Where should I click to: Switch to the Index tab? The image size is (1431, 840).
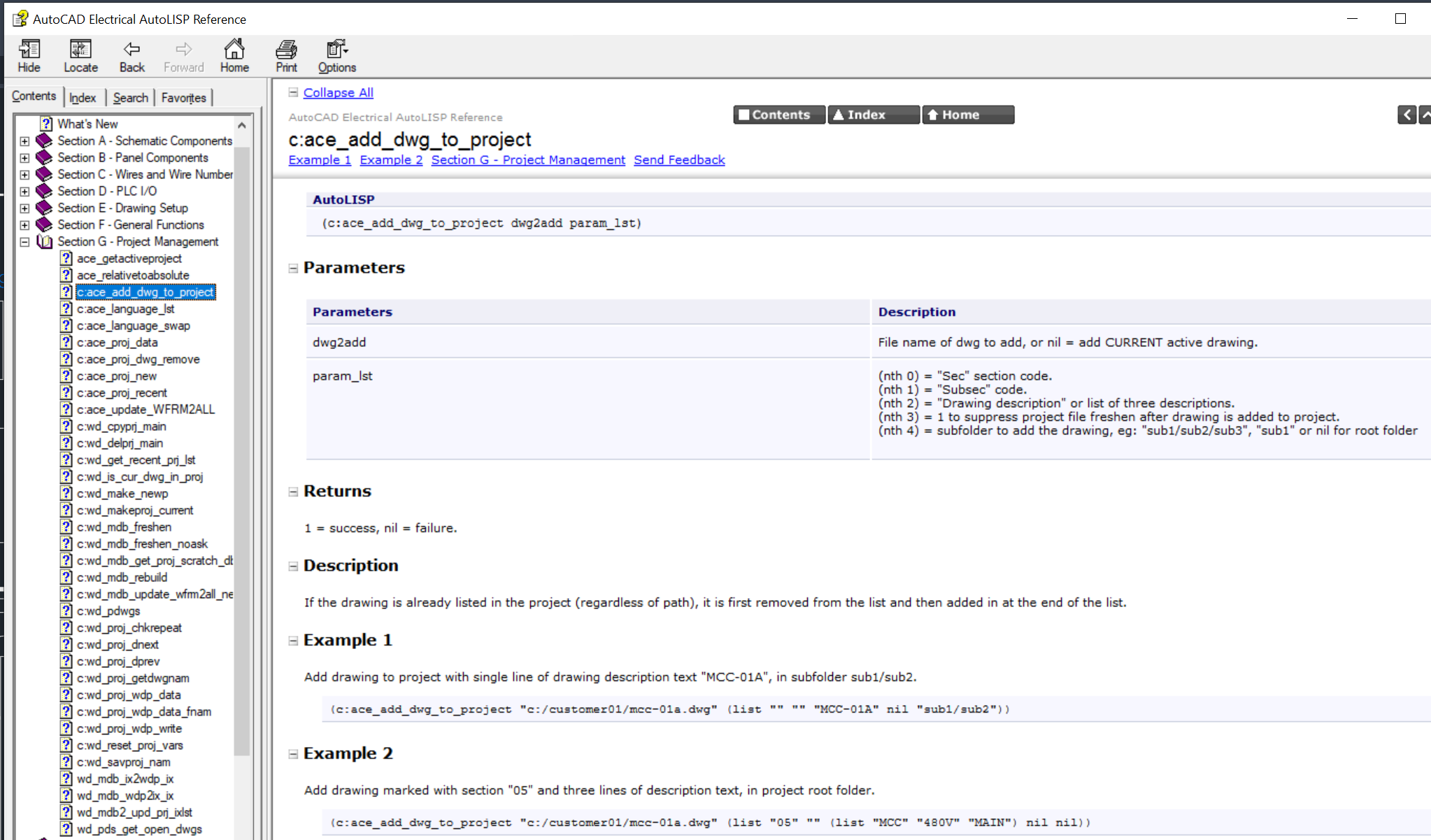[83, 97]
